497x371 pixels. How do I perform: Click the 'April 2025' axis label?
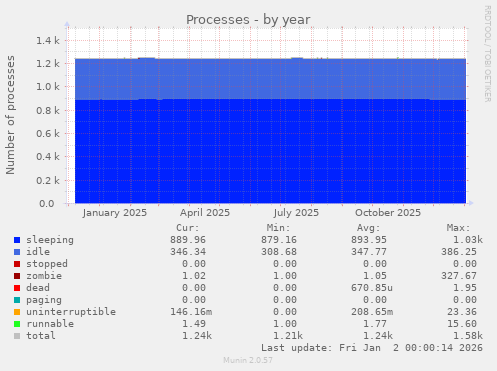tap(205, 213)
